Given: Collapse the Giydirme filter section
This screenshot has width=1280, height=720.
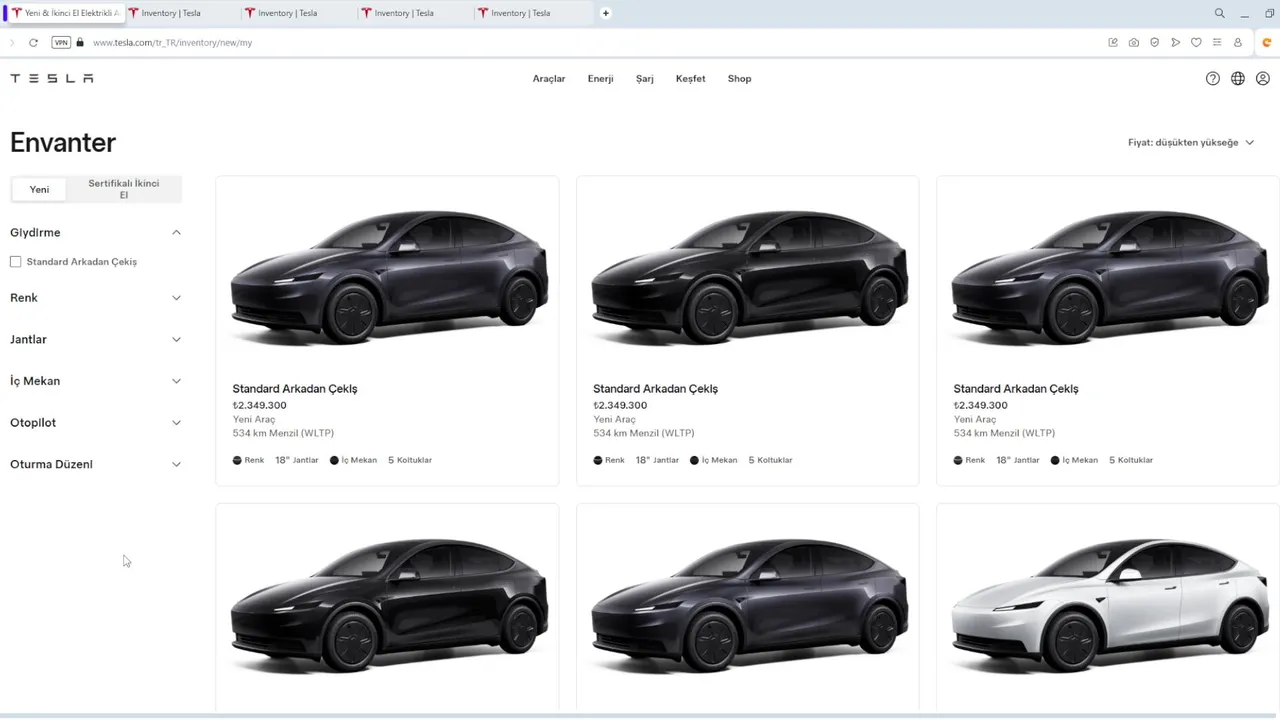Looking at the screenshot, I should 96,232.
